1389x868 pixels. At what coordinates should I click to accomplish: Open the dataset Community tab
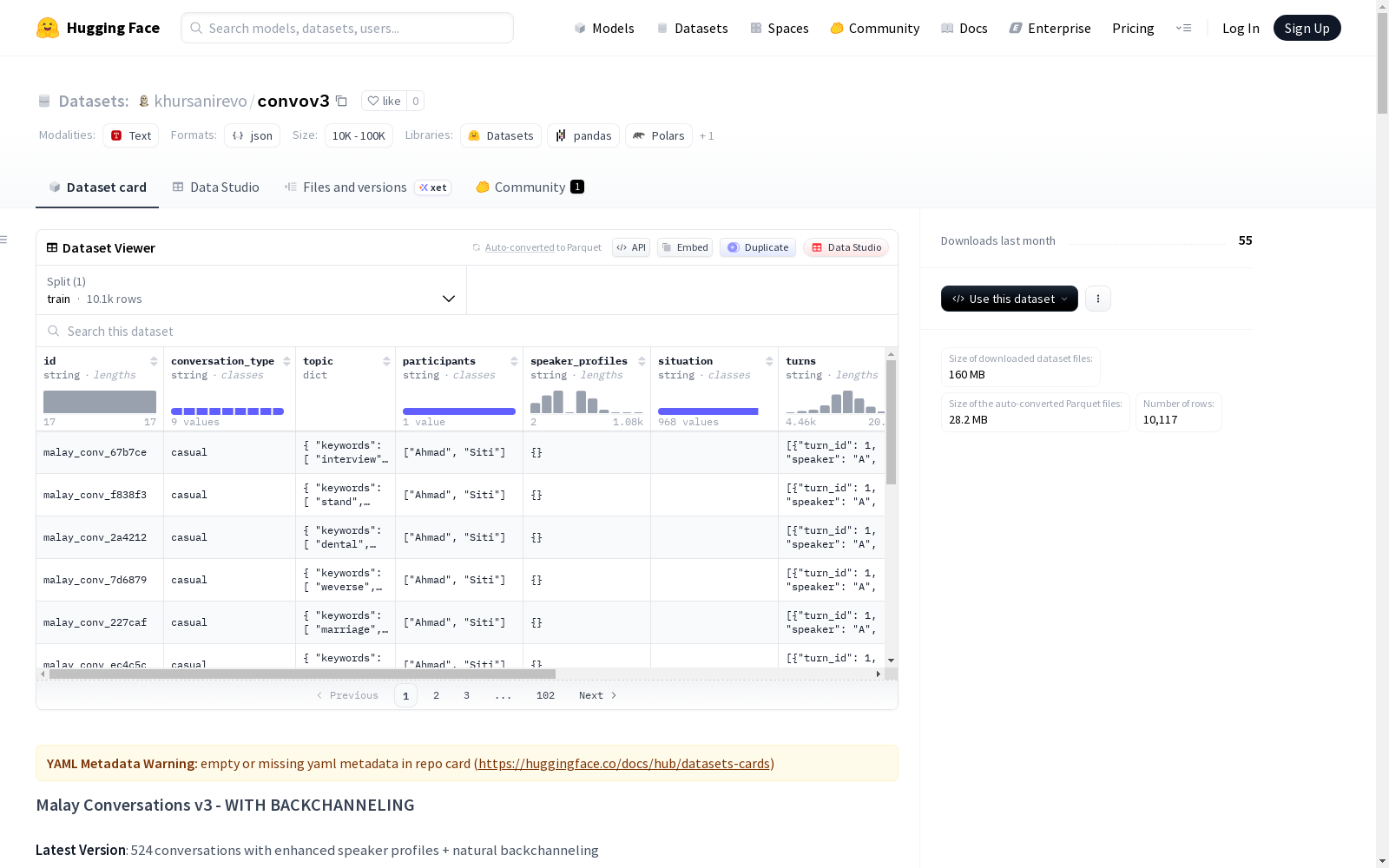click(x=530, y=187)
